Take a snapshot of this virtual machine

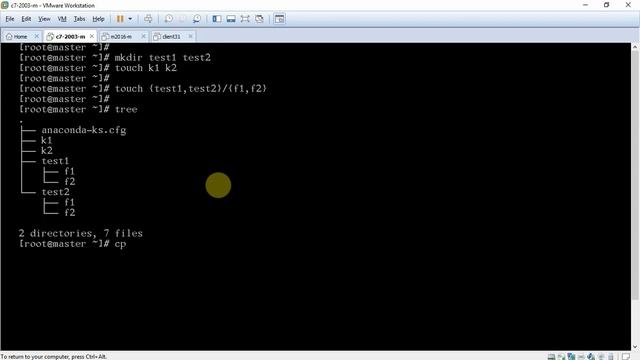point(169,19)
